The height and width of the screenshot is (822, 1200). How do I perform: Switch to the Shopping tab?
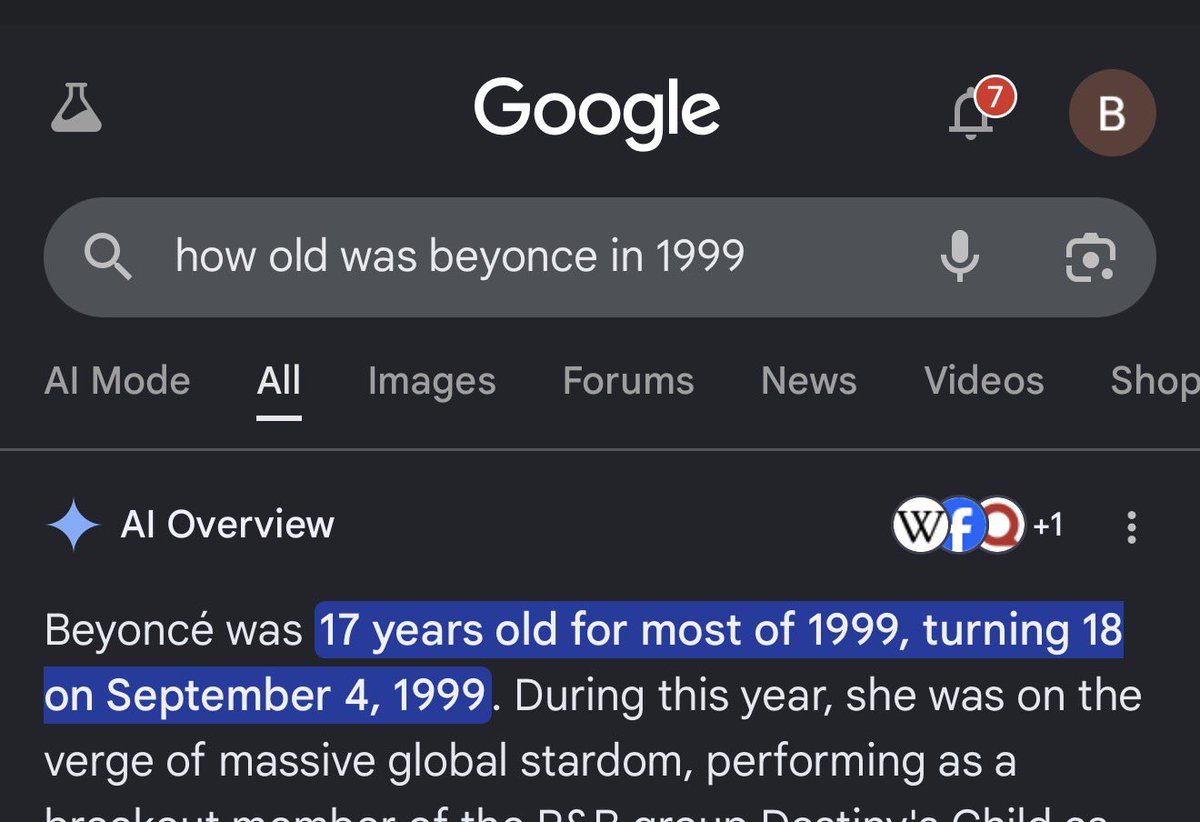point(1155,381)
